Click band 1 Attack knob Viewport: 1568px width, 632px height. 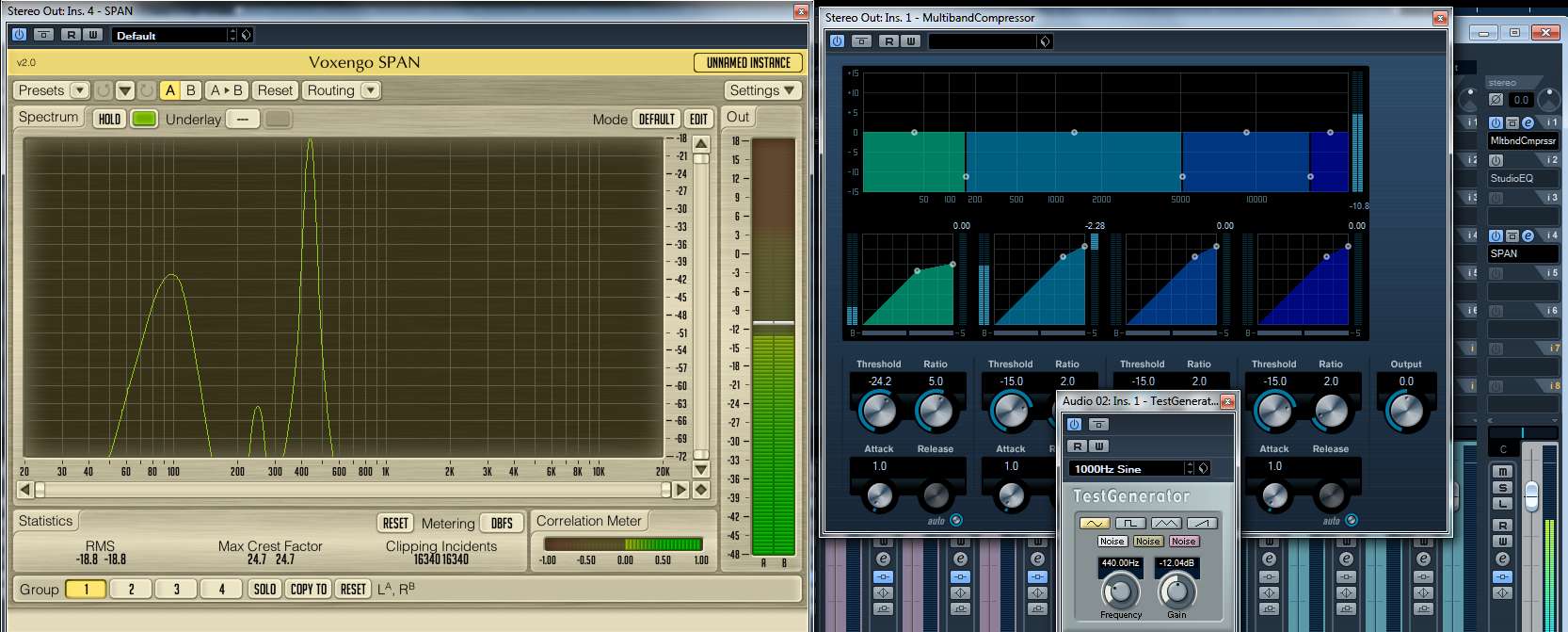879,494
